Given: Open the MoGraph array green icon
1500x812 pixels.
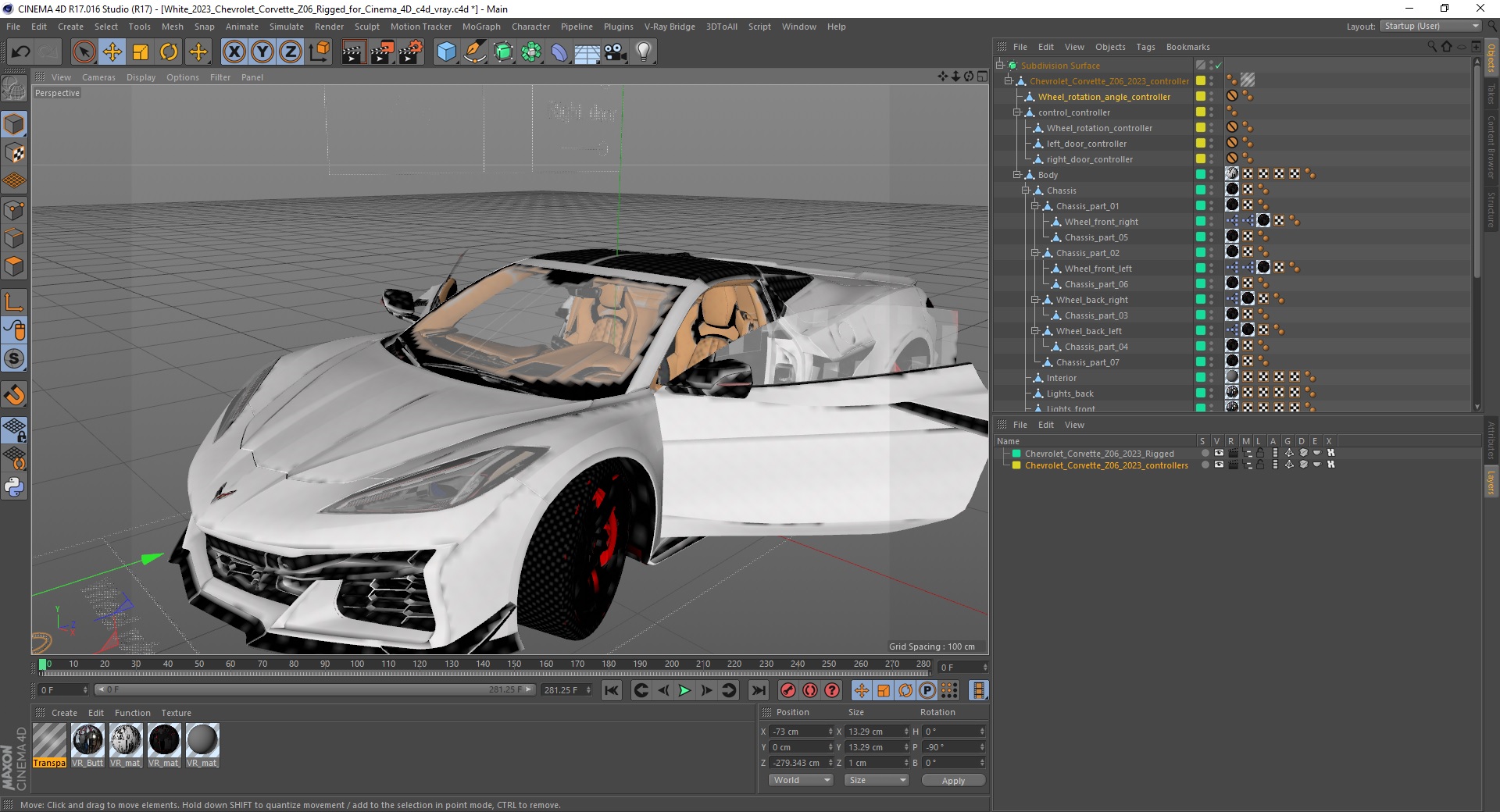Looking at the screenshot, I should (x=531, y=52).
